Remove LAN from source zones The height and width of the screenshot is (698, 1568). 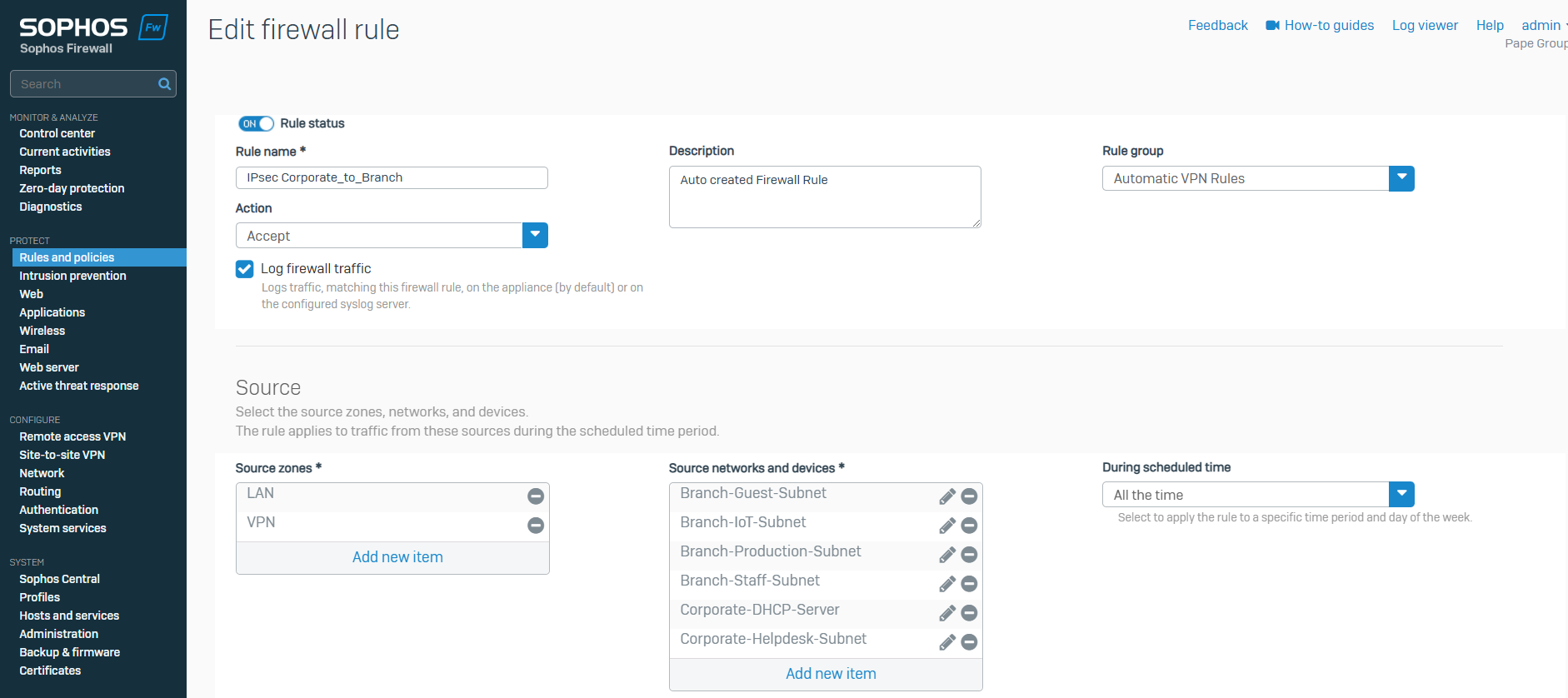(x=536, y=496)
